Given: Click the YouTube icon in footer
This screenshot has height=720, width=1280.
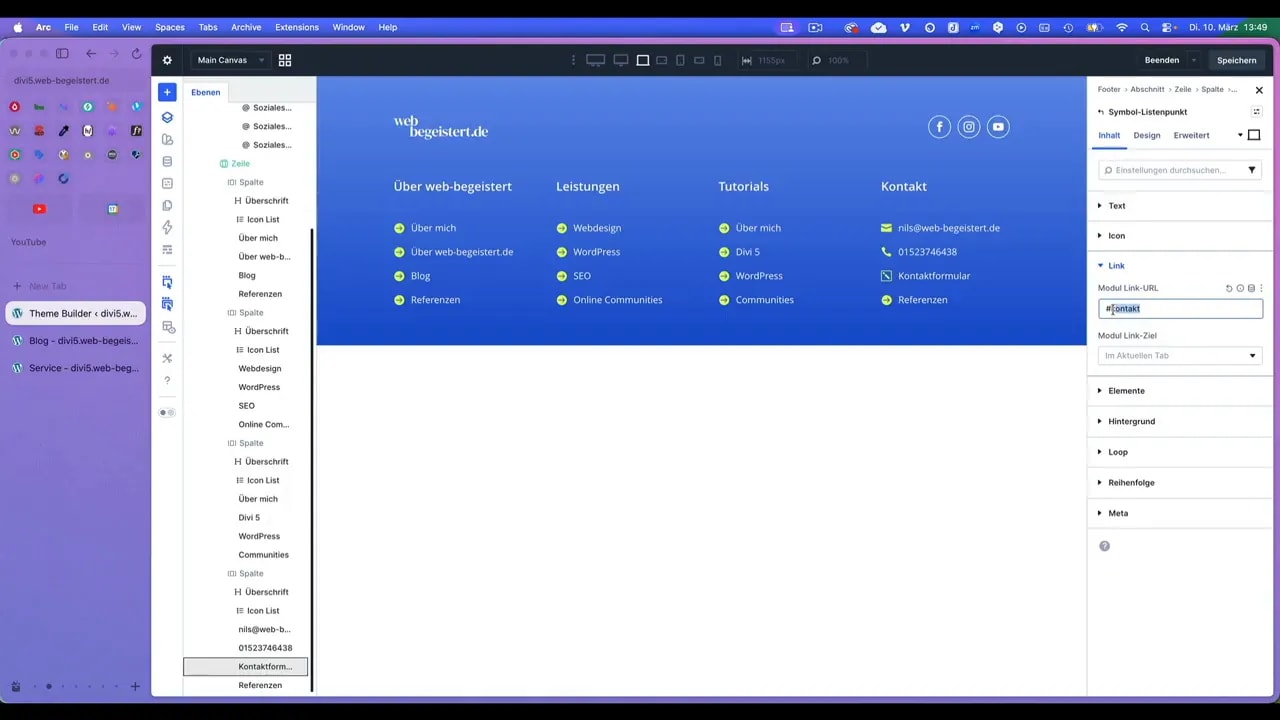Looking at the screenshot, I should (998, 126).
